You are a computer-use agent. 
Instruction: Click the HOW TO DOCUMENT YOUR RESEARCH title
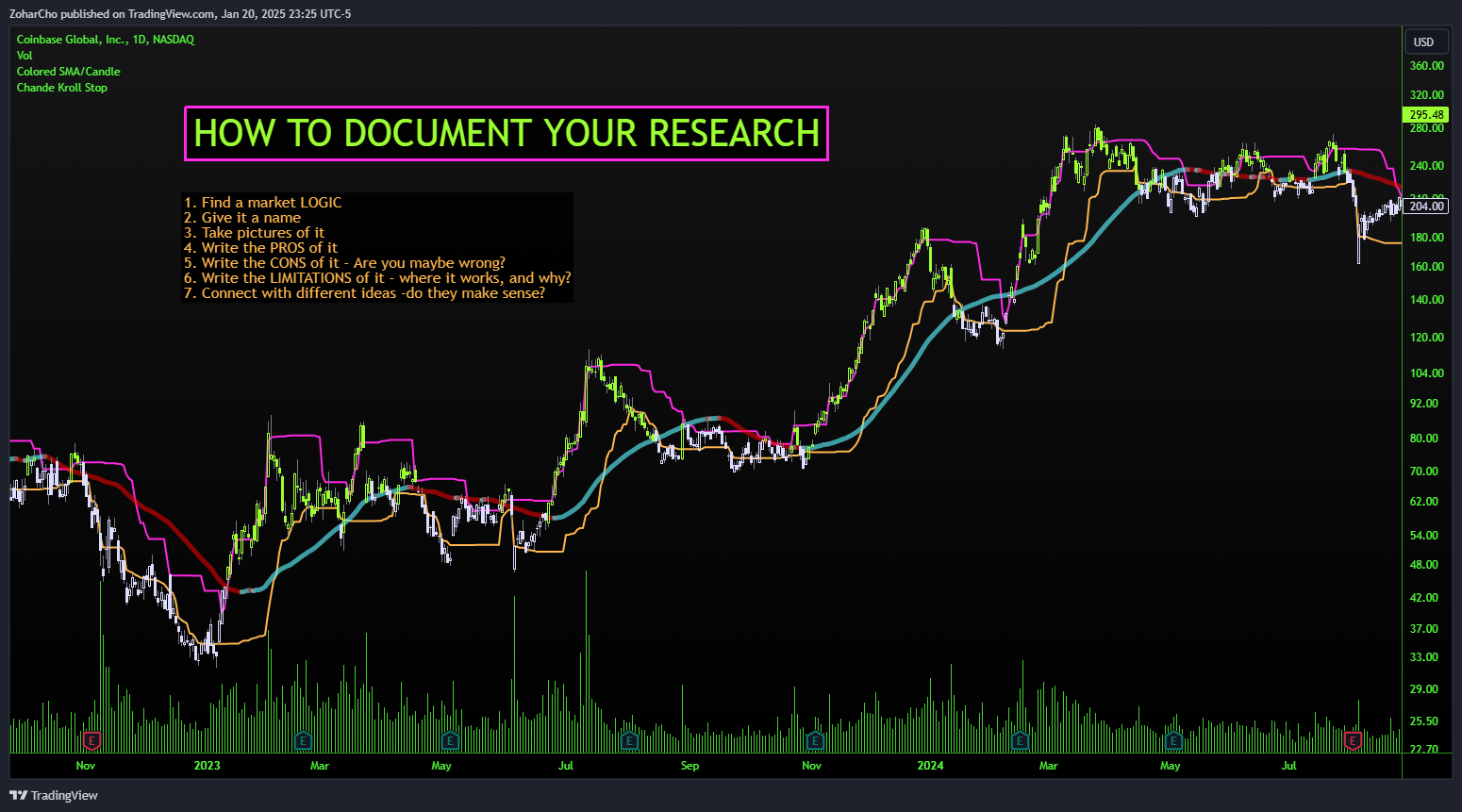507,133
